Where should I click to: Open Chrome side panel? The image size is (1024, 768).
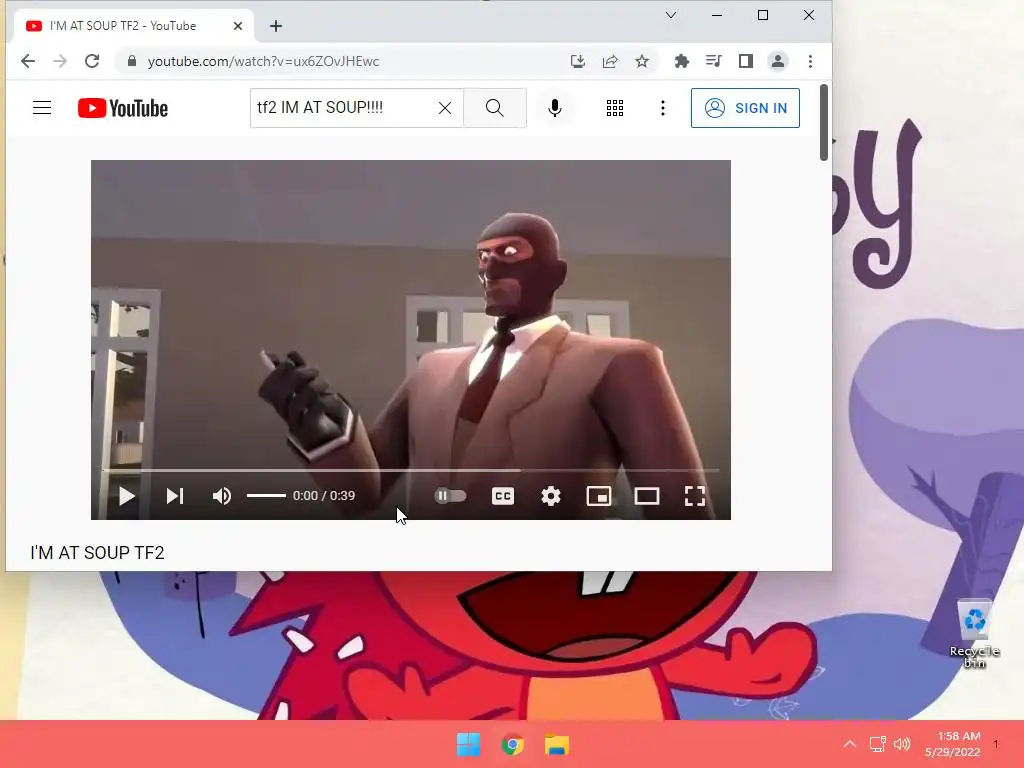click(746, 61)
